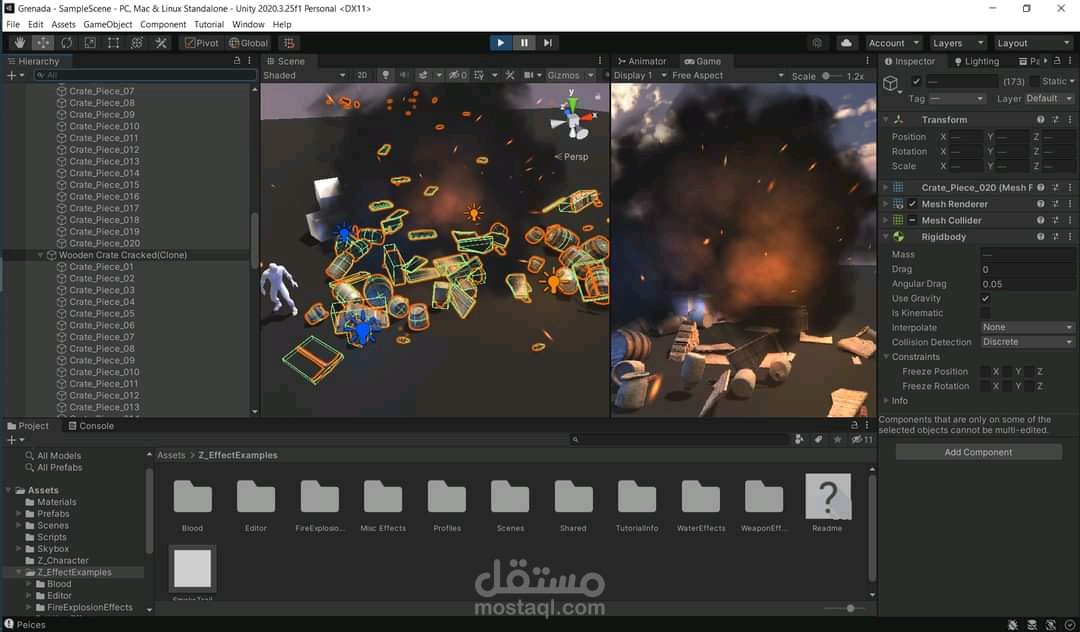Open the Interpolate None dropdown
Image resolution: width=1080 pixels, height=632 pixels.
[1027, 327]
